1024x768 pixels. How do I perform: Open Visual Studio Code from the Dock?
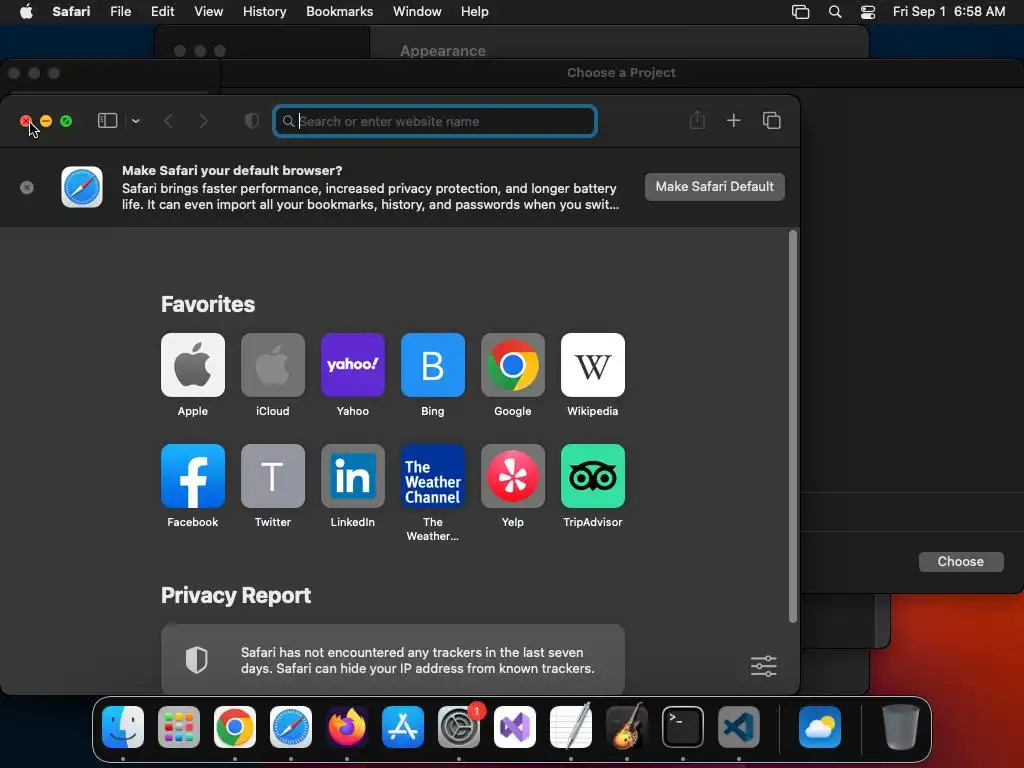pos(739,727)
